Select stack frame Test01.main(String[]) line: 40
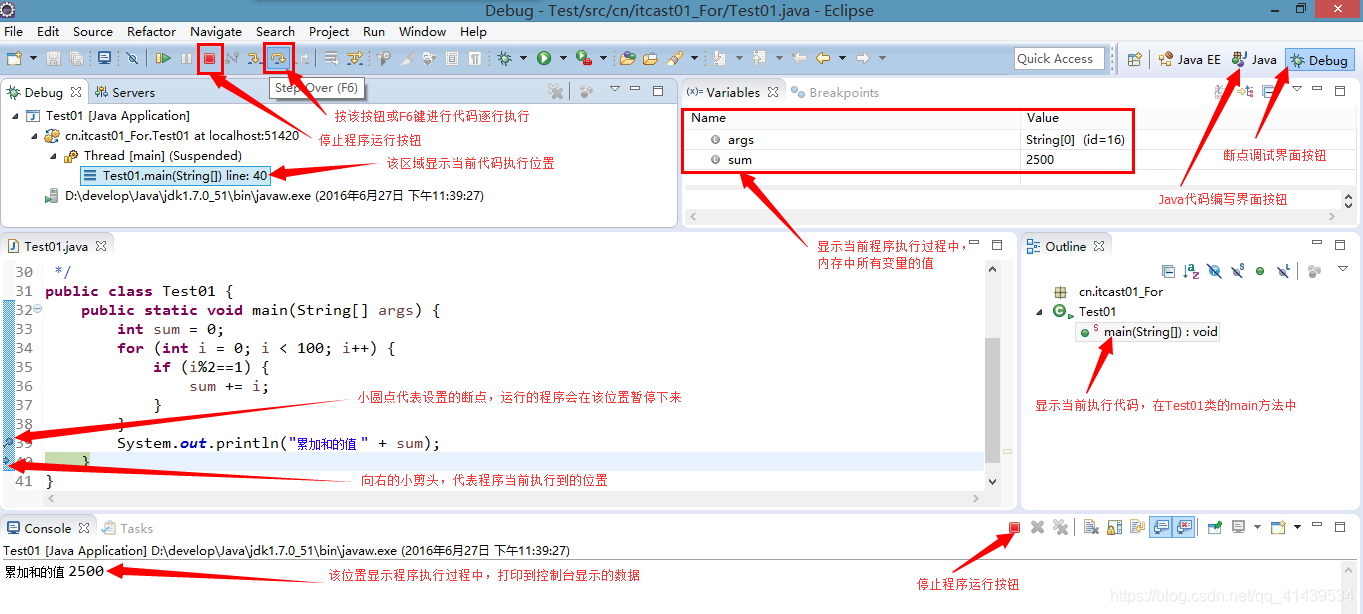 (176, 176)
